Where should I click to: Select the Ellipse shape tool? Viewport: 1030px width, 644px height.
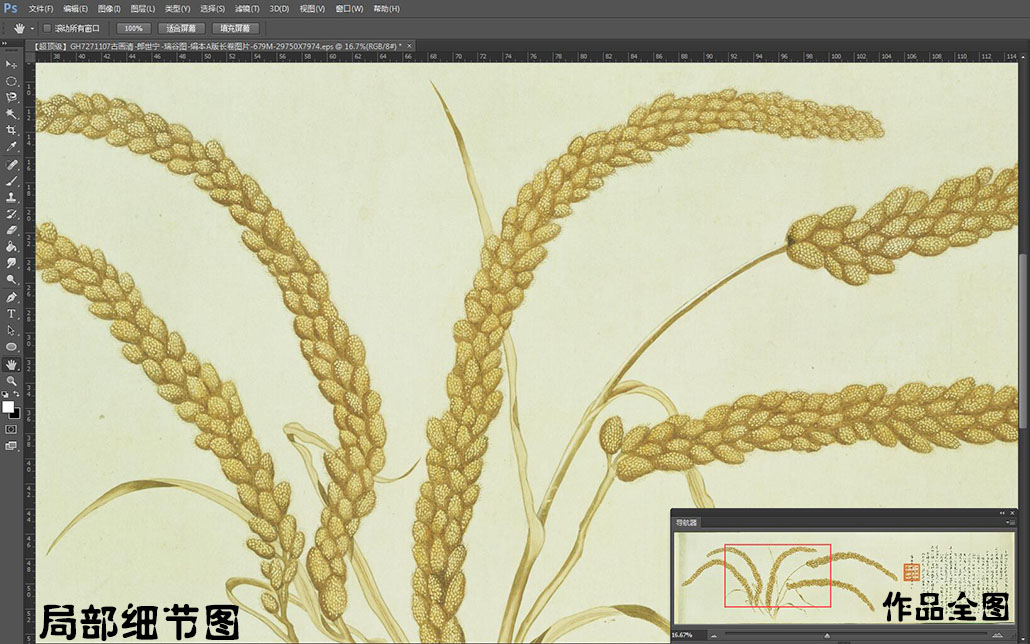[11, 346]
